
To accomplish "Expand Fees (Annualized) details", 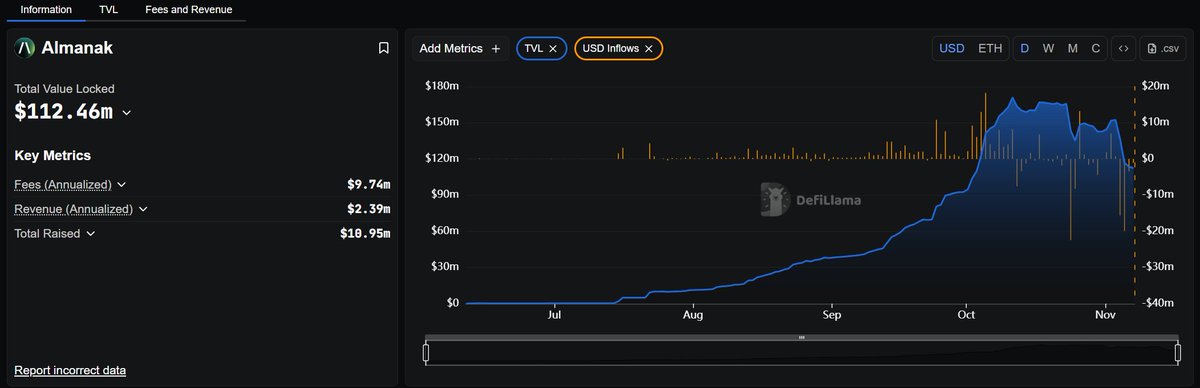I will (122, 185).
